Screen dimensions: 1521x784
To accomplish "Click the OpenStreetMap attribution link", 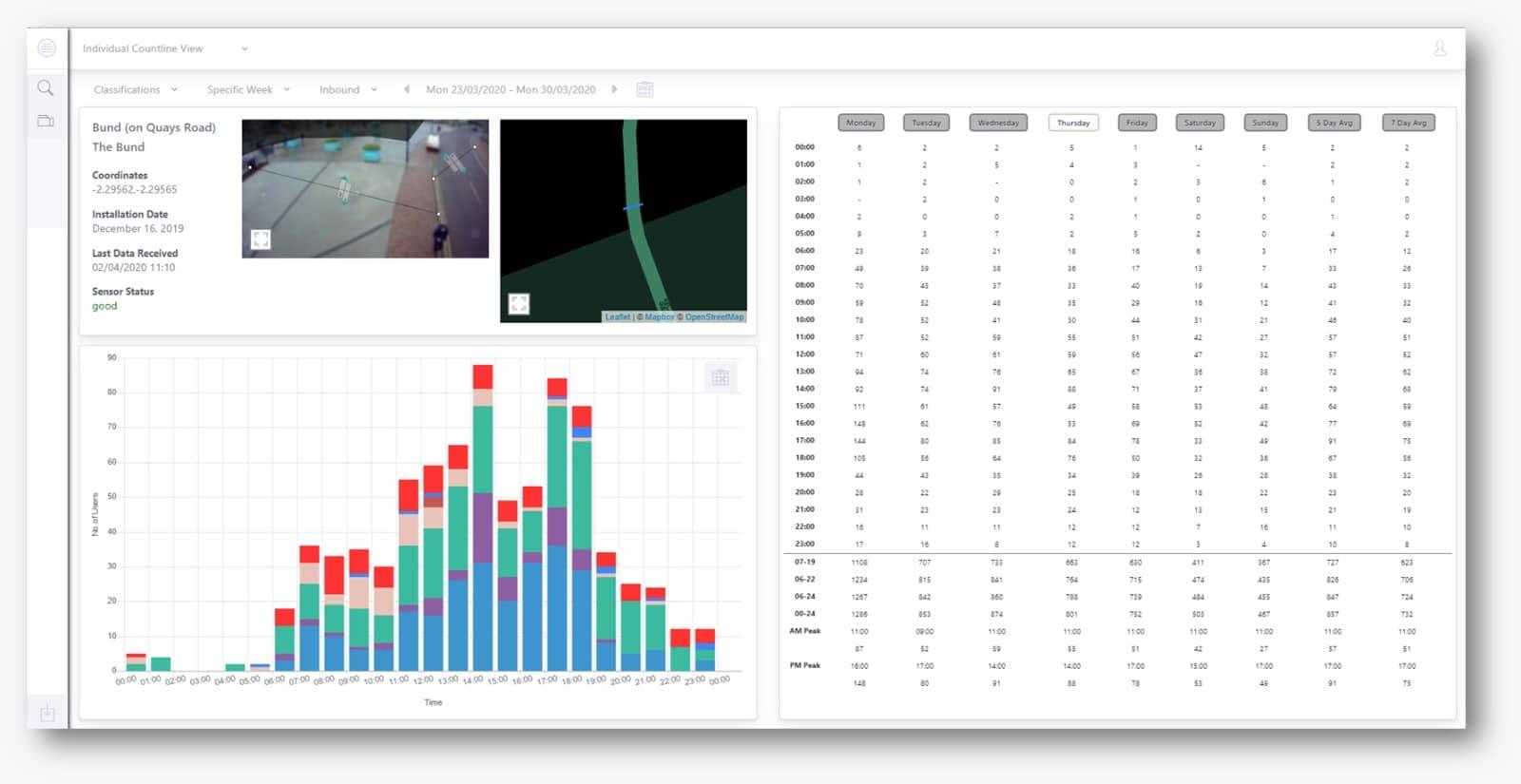I will point(714,317).
